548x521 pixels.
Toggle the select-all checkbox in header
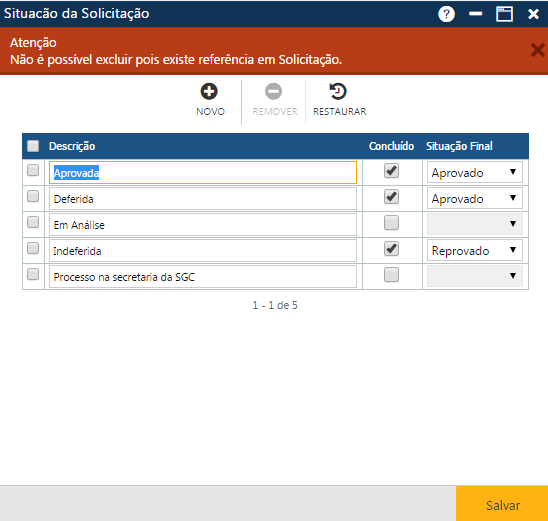coord(33,146)
